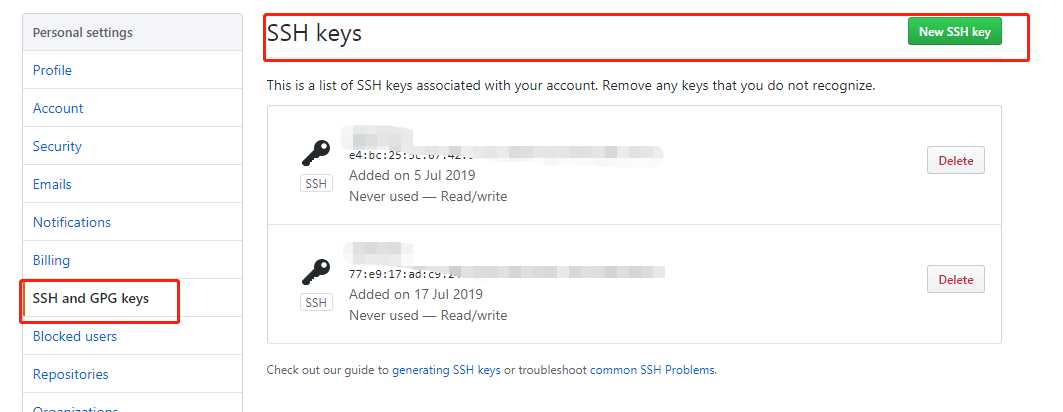Navigate to Billing settings
This screenshot has height=412, width=1063.
point(51,260)
